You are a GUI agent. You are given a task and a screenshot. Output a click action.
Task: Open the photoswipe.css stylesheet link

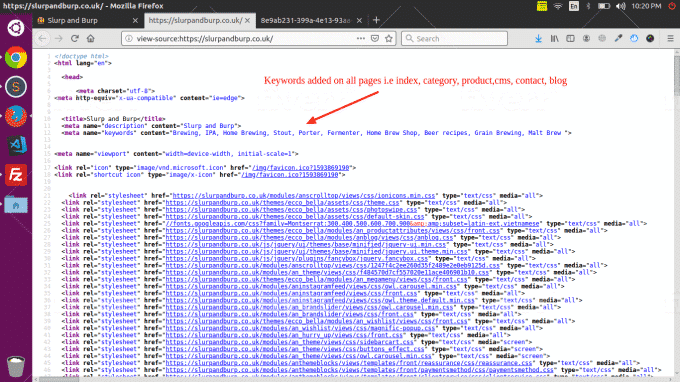point(291,209)
